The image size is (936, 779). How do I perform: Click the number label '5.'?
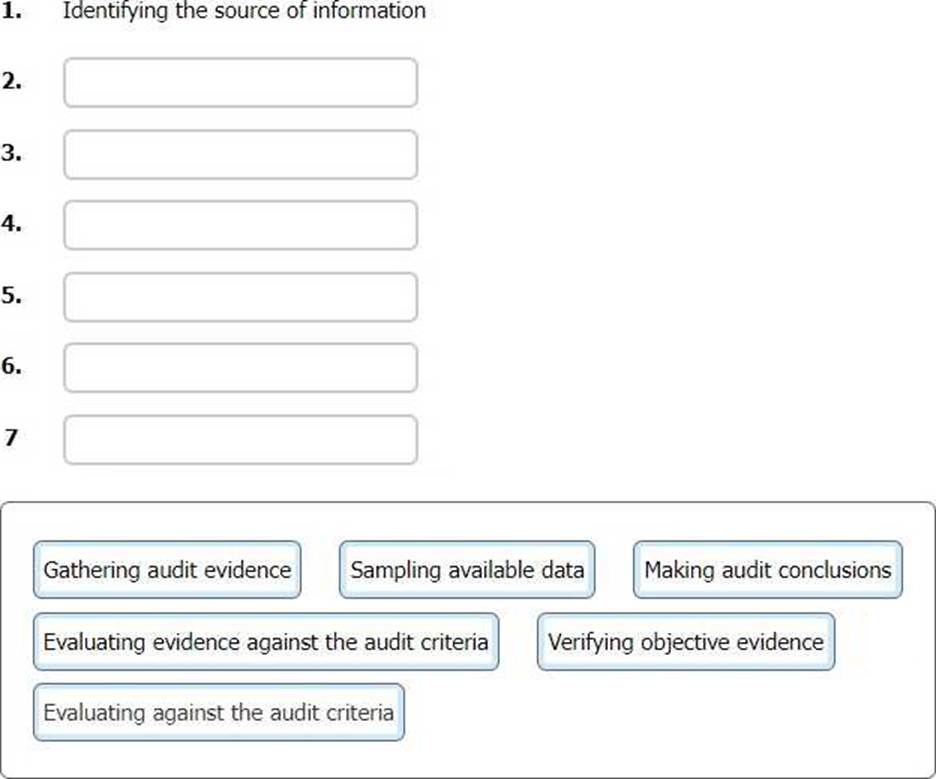[x=11, y=295]
